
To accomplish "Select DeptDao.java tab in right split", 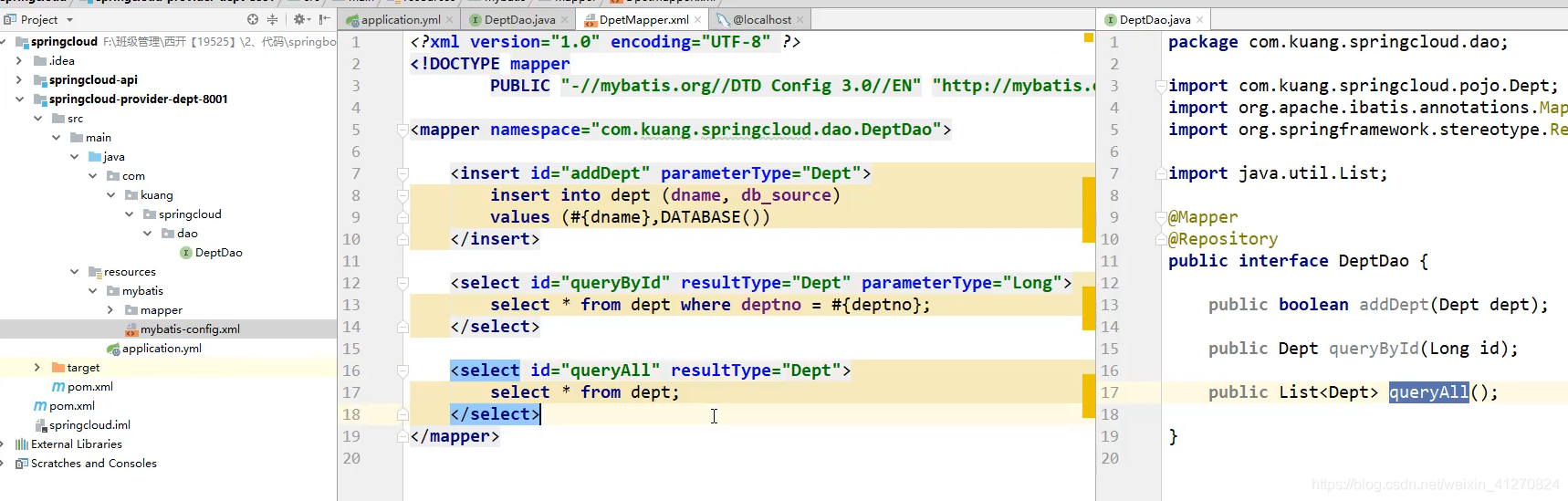I will click(1155, 19).
